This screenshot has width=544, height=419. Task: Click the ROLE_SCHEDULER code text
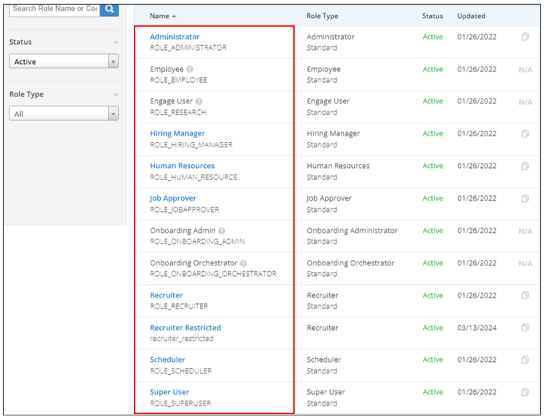180,371
